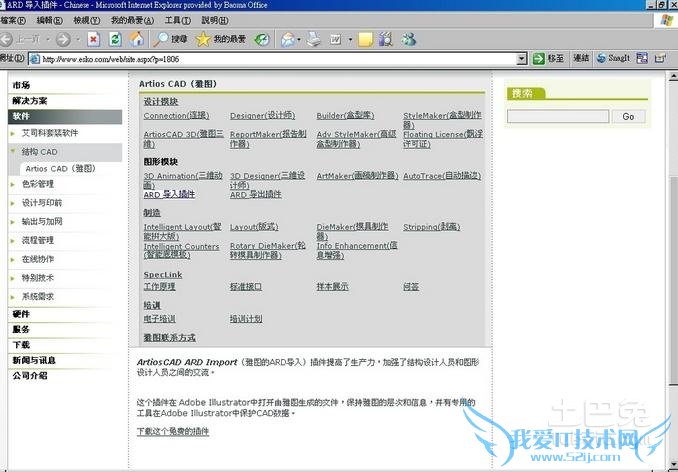Viewport: 678px width, 472px height.
Task: Open 电子培训 link
Action: point(159,319)
